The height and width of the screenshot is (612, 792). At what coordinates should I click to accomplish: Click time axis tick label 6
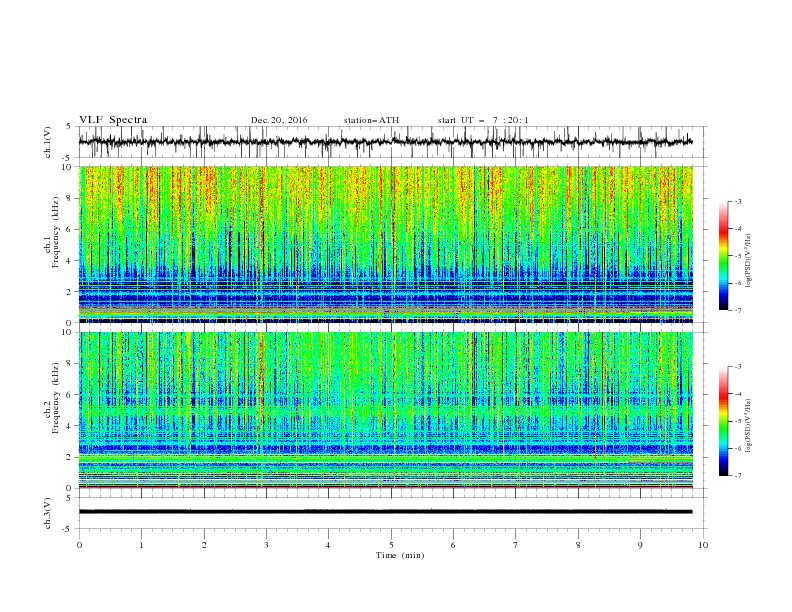tap(453, 545)
